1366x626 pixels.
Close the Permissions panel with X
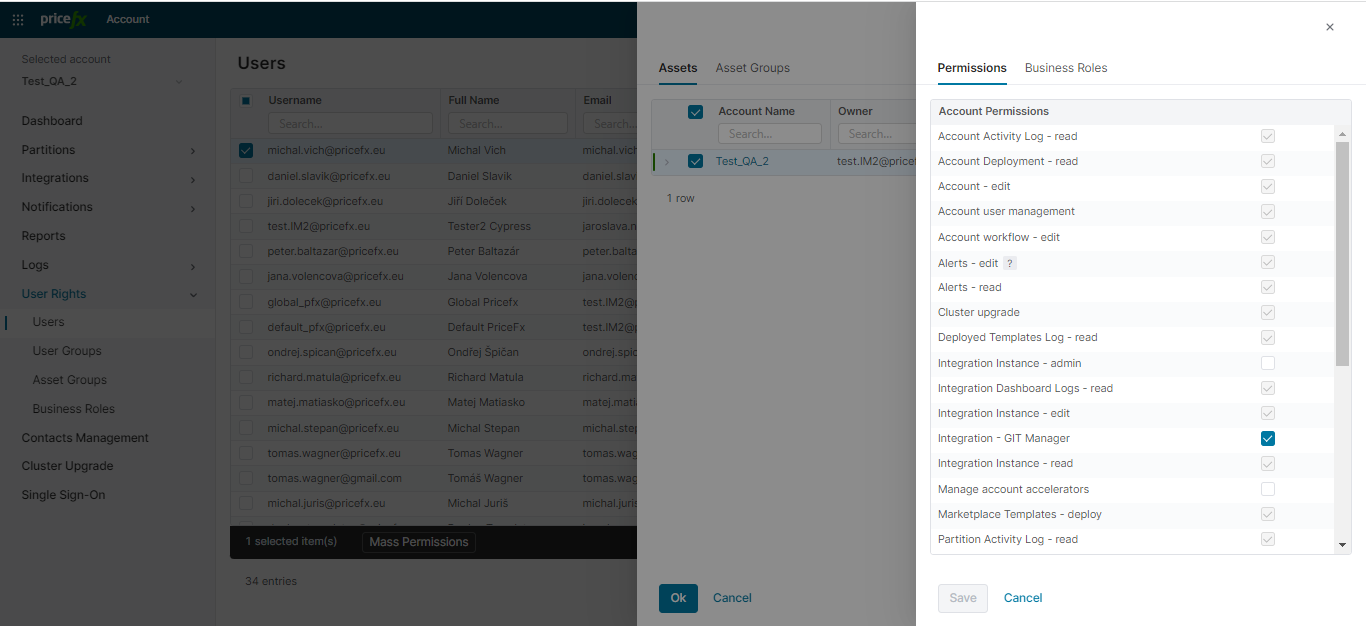click(x=1329, y=27)
